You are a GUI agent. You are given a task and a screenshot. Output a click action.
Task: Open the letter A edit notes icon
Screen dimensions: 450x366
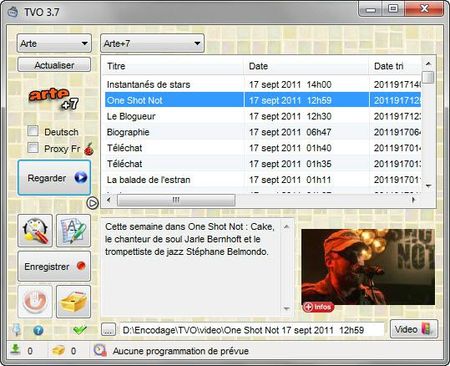73,231
